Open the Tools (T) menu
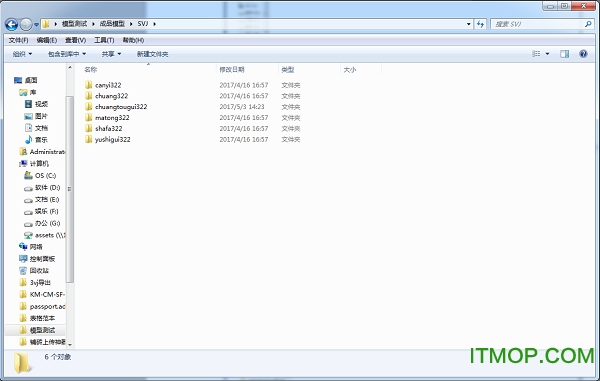 [x=104, y=40]
